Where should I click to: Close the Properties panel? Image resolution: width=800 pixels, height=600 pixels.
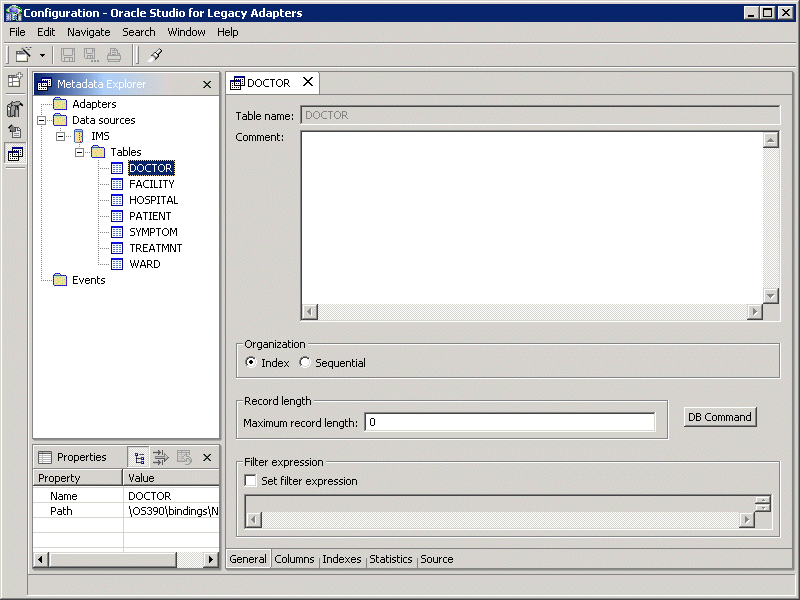207,458
